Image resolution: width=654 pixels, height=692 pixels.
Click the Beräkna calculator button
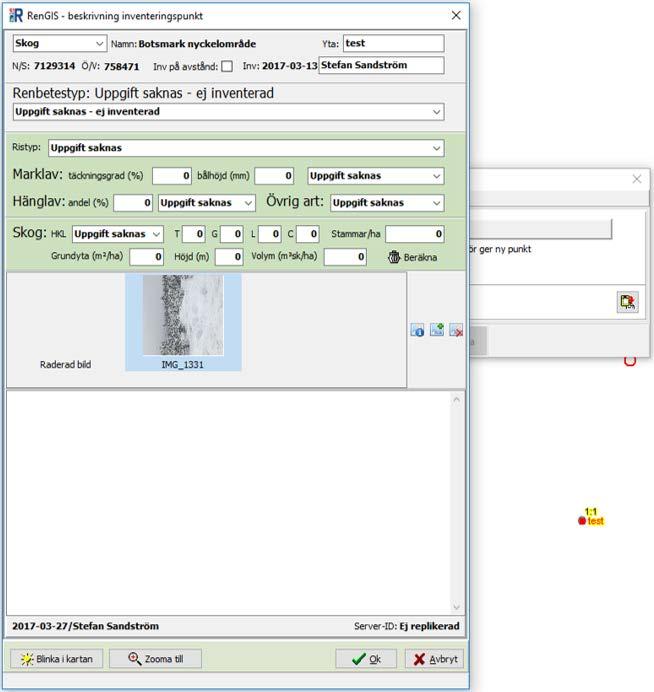click(413, 257)
